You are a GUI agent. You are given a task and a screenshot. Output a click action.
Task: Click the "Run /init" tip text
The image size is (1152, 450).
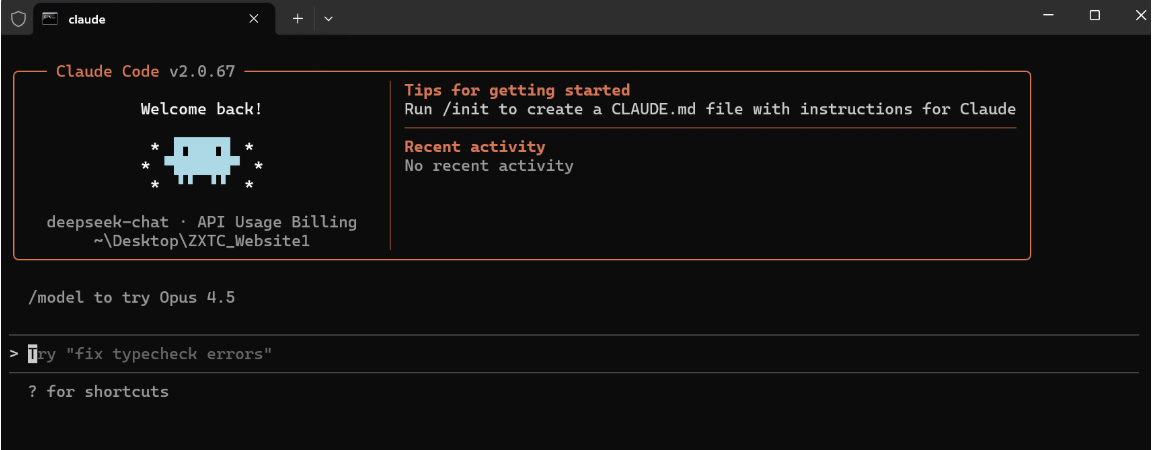[709, 109]
